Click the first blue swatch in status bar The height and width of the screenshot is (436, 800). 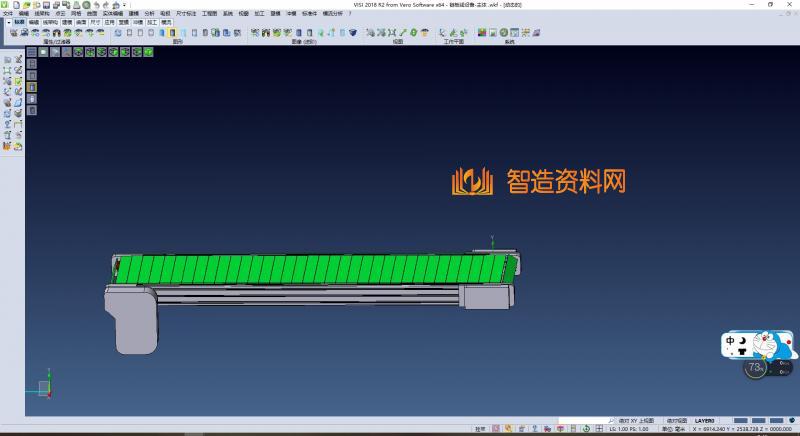[741, 421]
